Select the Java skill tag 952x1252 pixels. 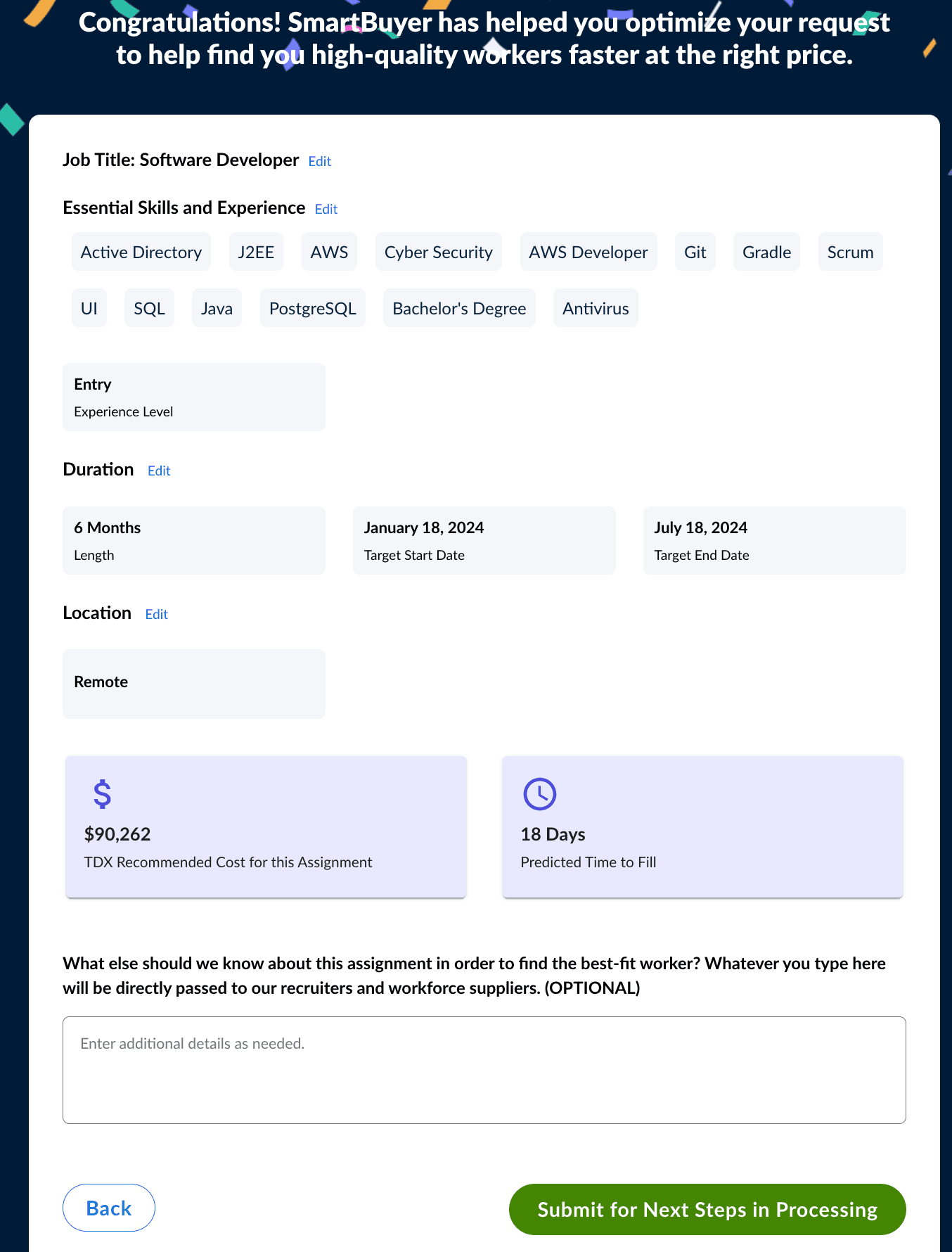(217, 308)
